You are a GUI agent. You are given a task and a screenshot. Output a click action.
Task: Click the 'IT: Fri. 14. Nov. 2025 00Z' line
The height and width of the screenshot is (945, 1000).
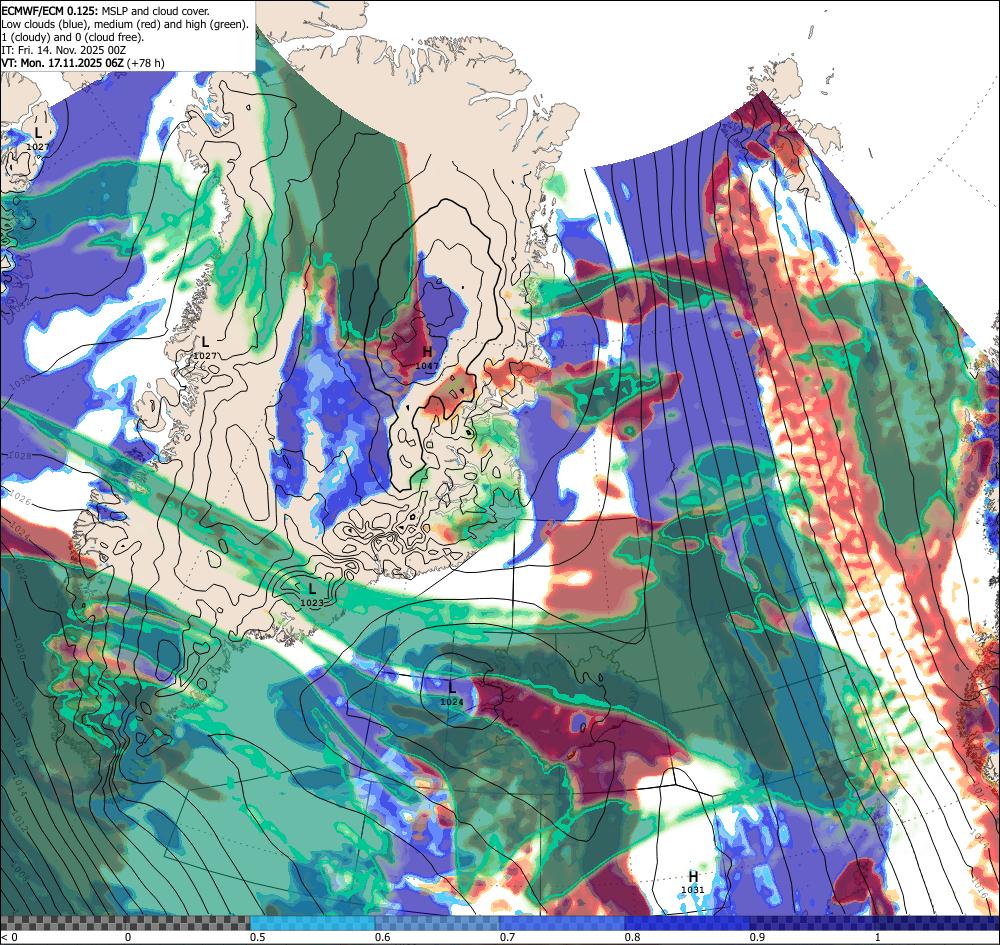pyautogui.click(x=64, y=50)
